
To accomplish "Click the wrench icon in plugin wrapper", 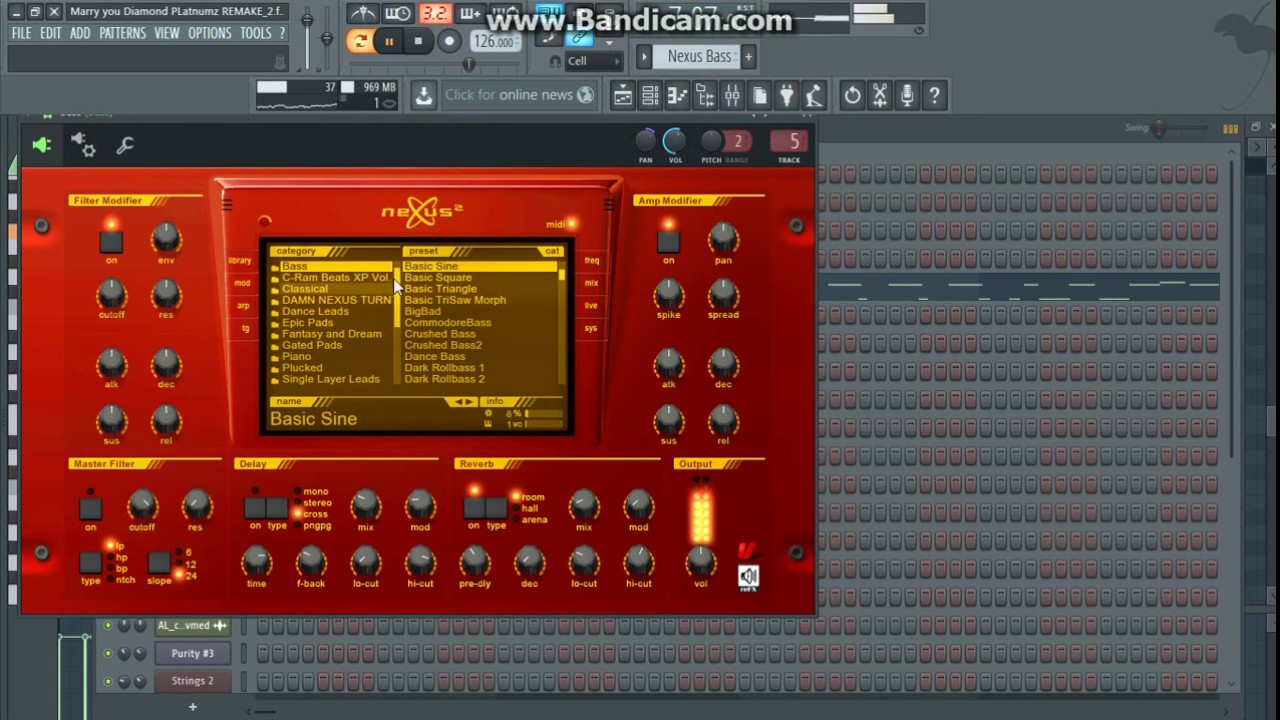I will pos(125,146).
